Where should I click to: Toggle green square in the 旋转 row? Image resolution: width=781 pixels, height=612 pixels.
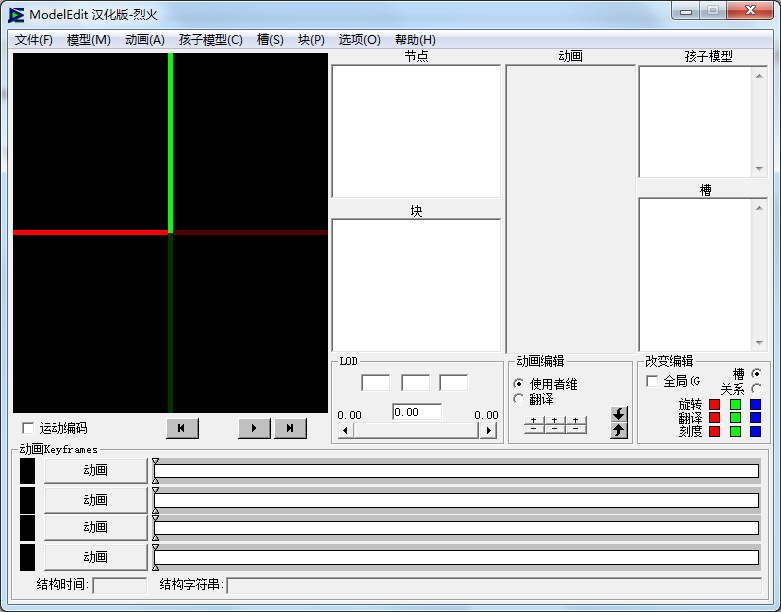[735, 404]
